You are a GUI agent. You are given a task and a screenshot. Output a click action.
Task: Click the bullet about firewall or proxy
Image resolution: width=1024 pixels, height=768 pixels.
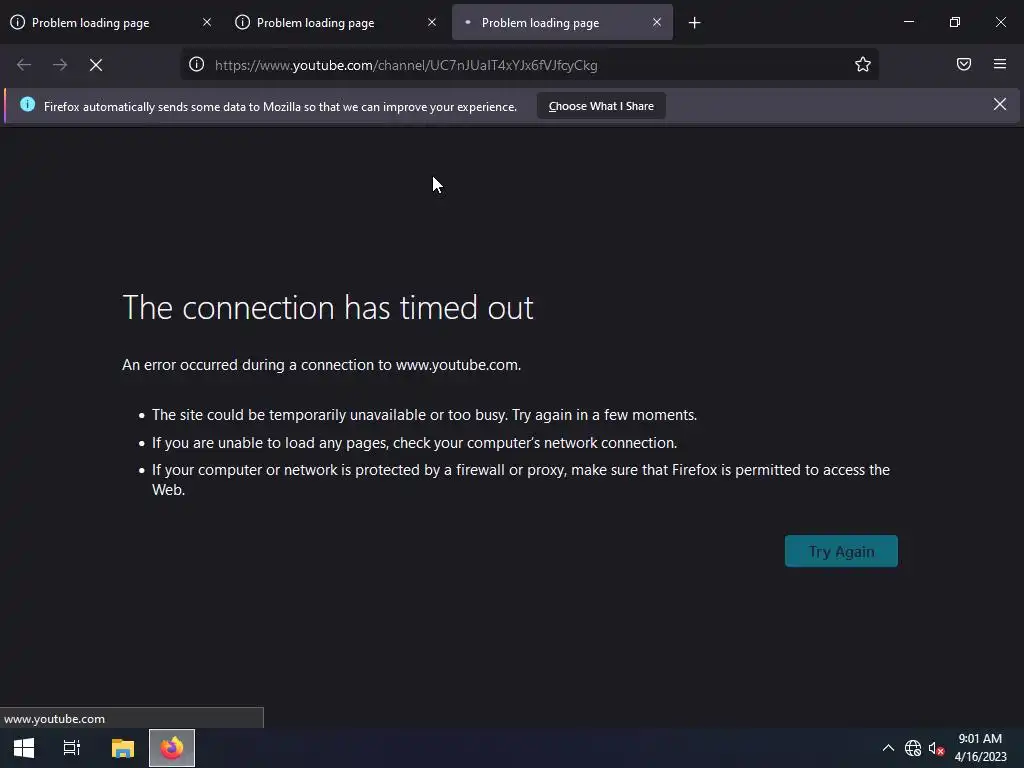520,479
